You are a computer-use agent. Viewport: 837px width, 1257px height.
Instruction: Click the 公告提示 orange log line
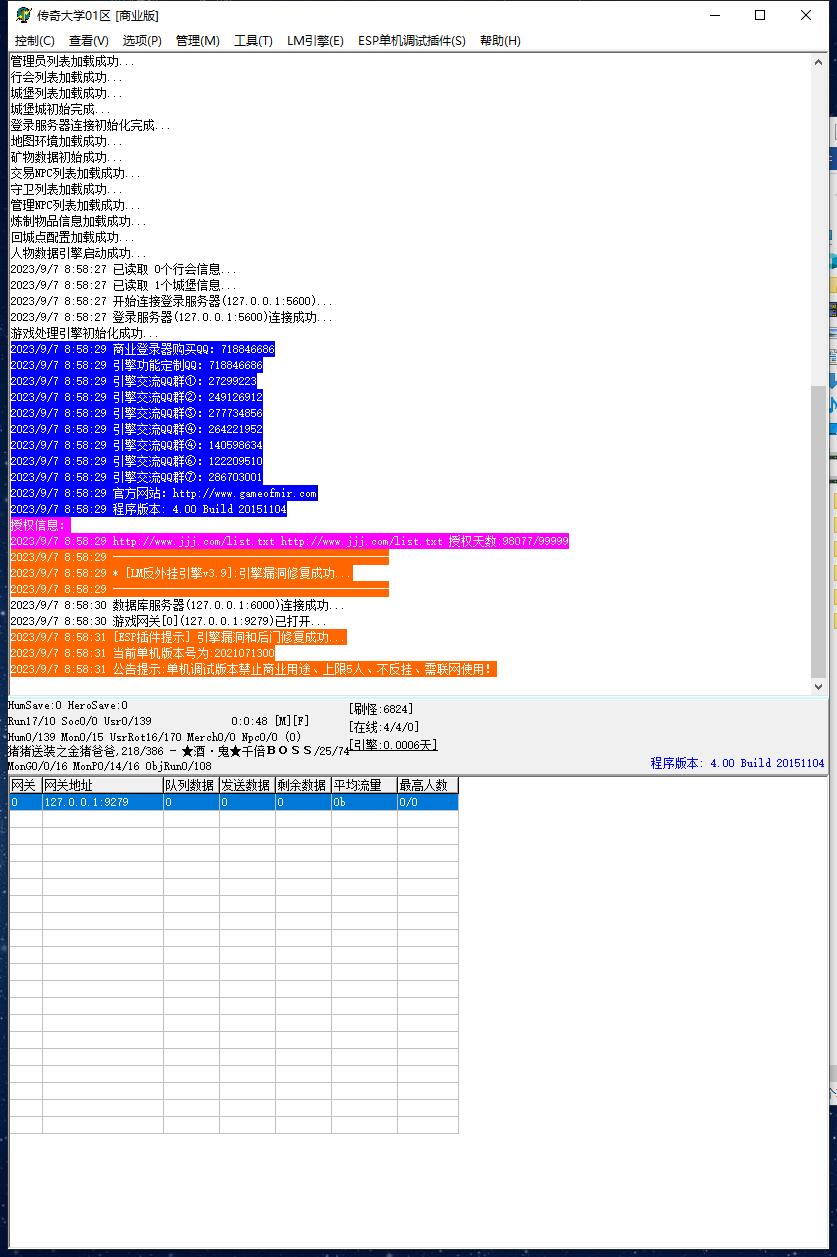(253, 669)
